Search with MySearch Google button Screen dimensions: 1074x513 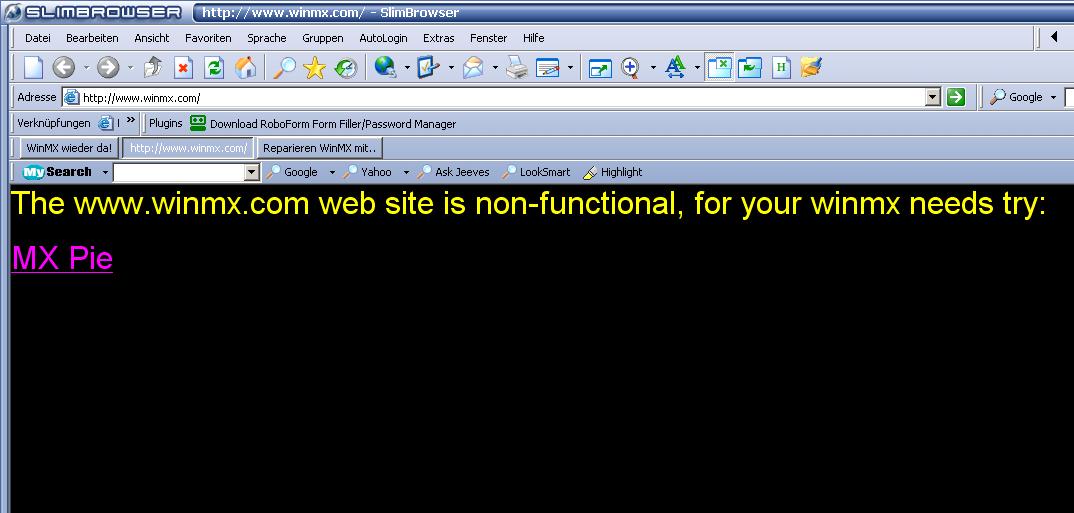(x=293, y=172)
